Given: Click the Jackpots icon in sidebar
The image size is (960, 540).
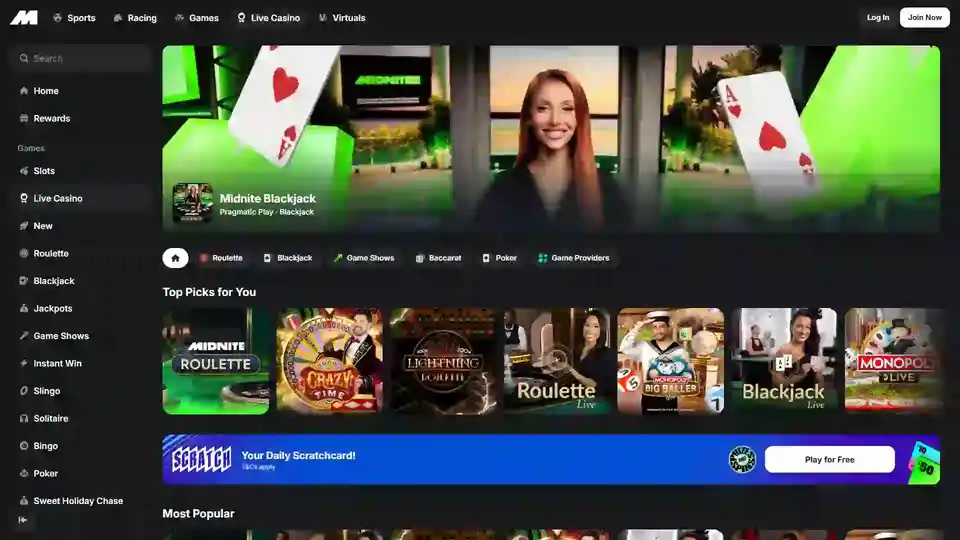Looking at the screenshot, I should 24,309.
